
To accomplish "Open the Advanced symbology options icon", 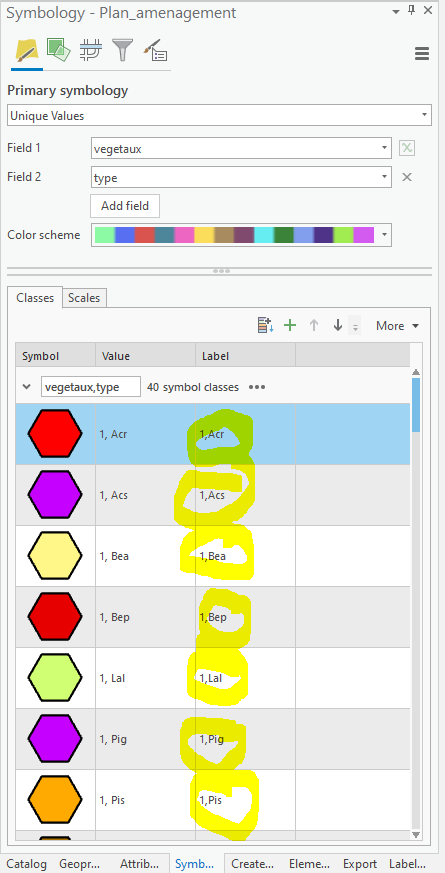I will [x=155, y=50].
